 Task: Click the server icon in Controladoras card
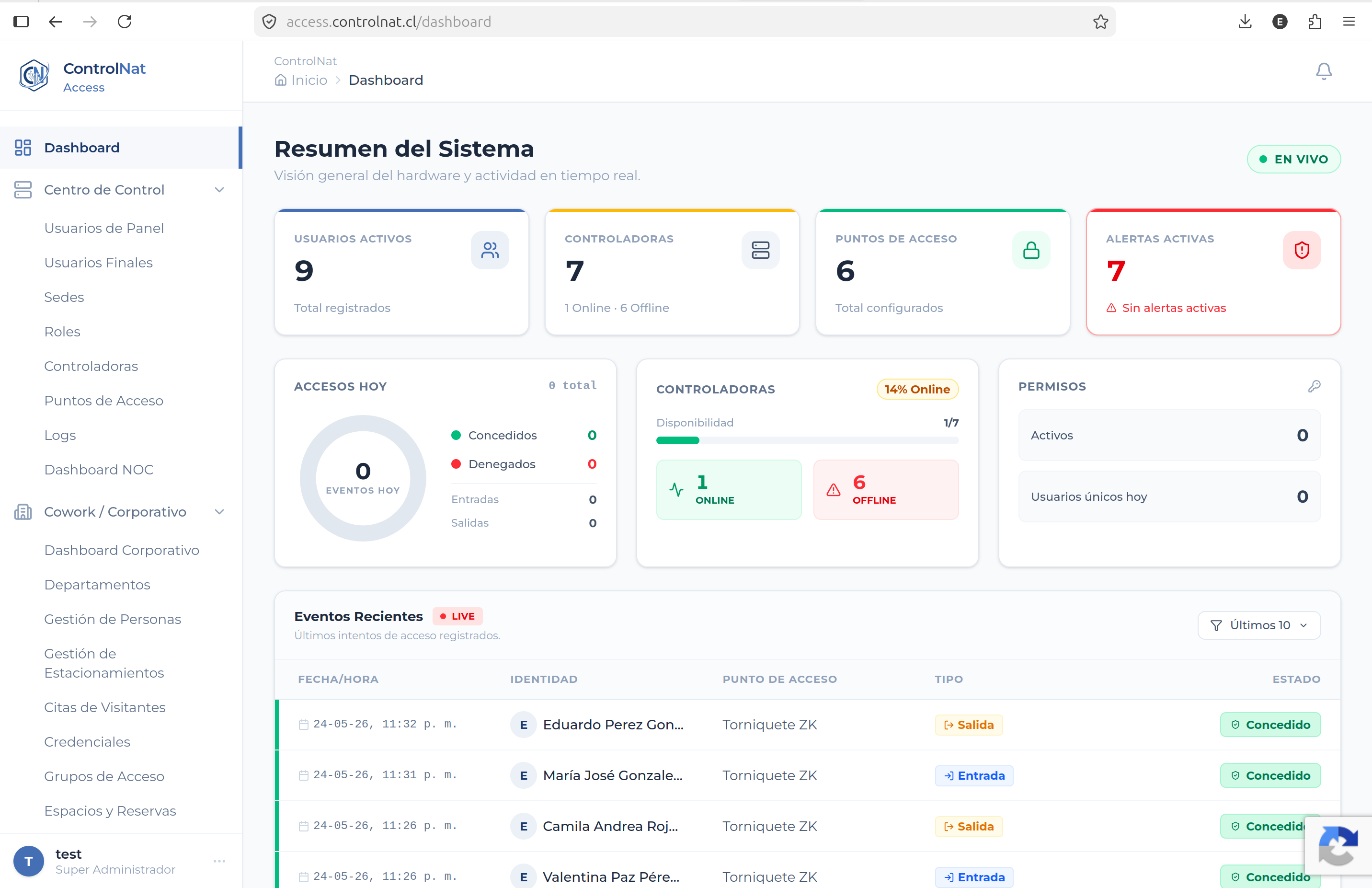point(760,250)
